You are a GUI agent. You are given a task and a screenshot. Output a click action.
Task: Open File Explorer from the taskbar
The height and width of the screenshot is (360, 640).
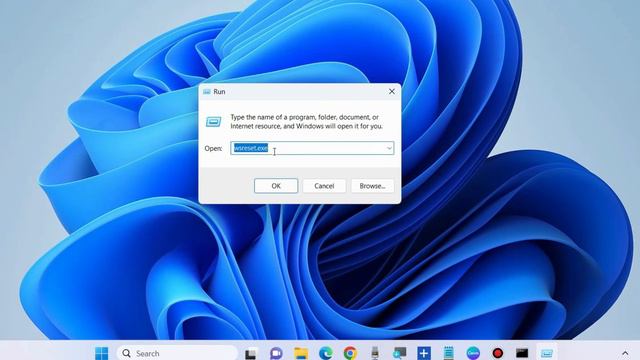(301, 353)
